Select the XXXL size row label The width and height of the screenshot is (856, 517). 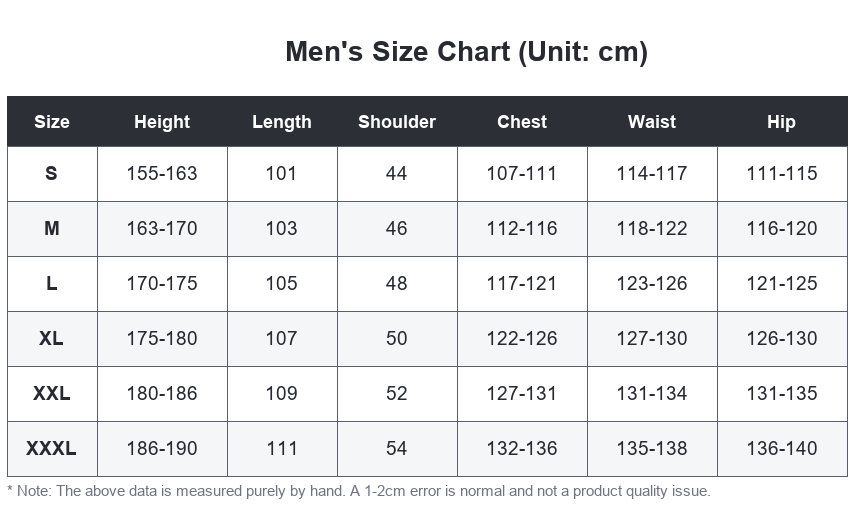tap(52, 449)
